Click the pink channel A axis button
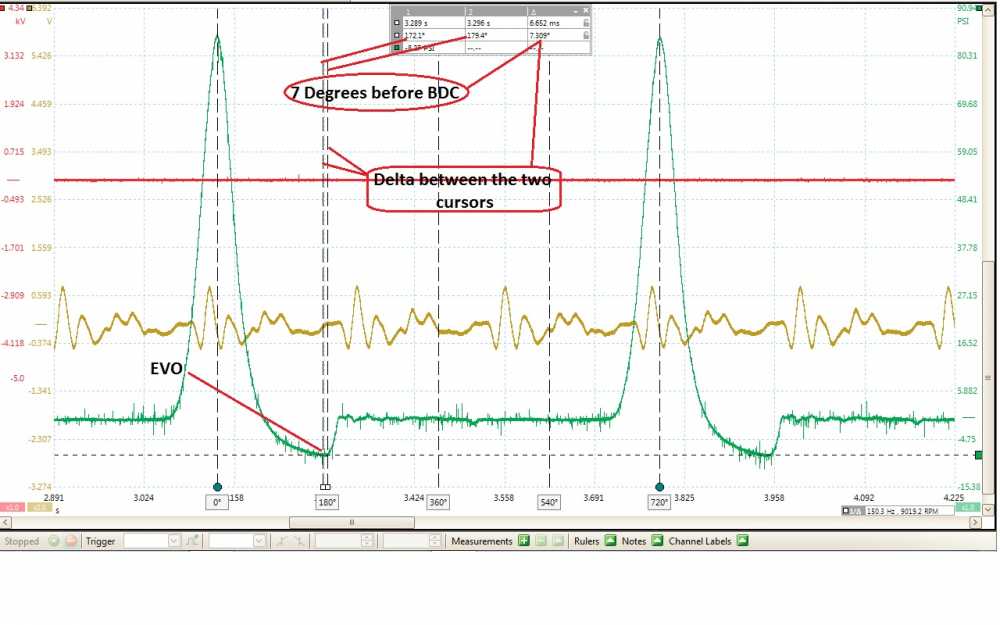Viewport: 1000px width, 625px height. 12,508
